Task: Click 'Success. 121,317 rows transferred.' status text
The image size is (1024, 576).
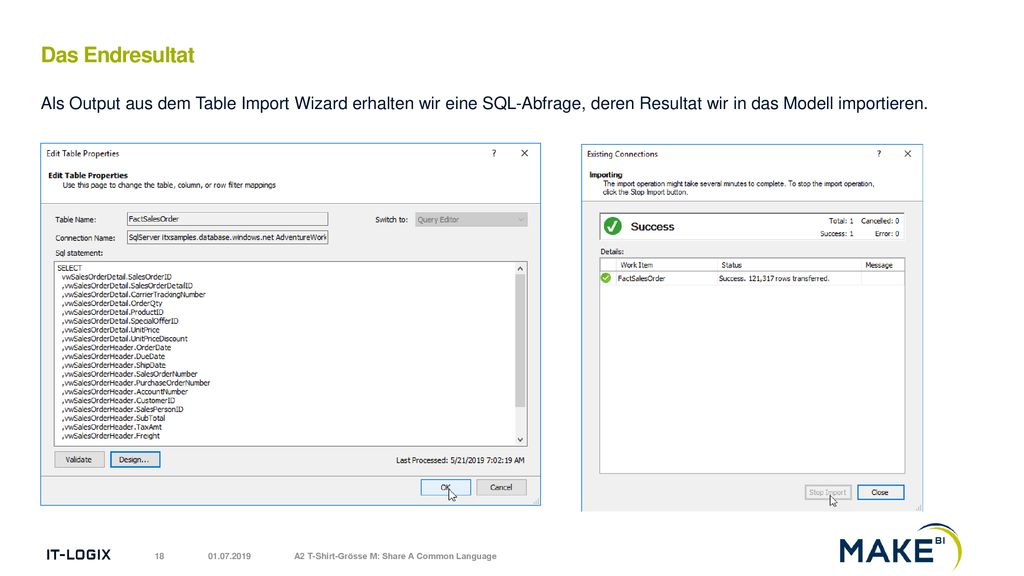Action: [x=774, y=278]
